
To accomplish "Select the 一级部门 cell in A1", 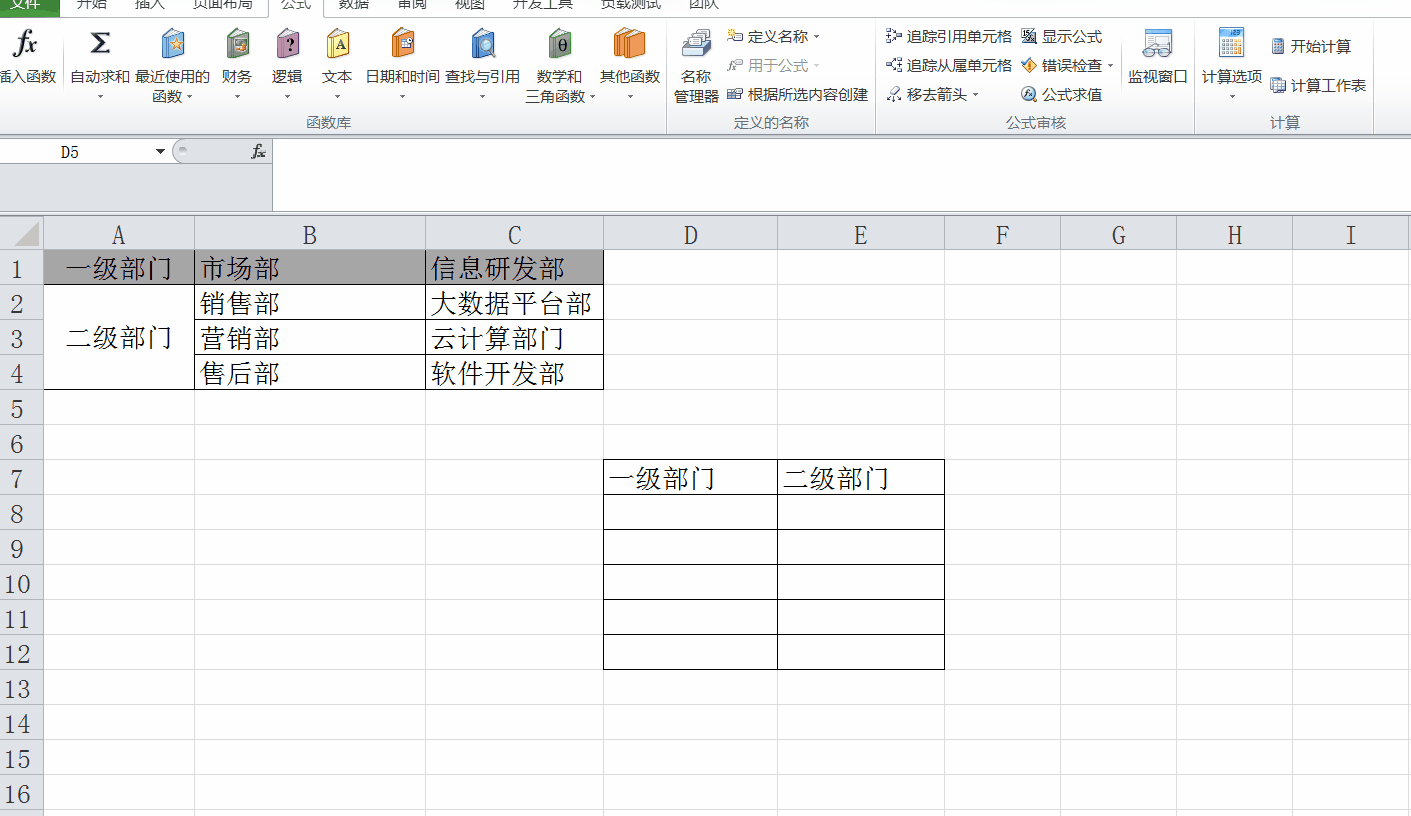I will point(119,268).
